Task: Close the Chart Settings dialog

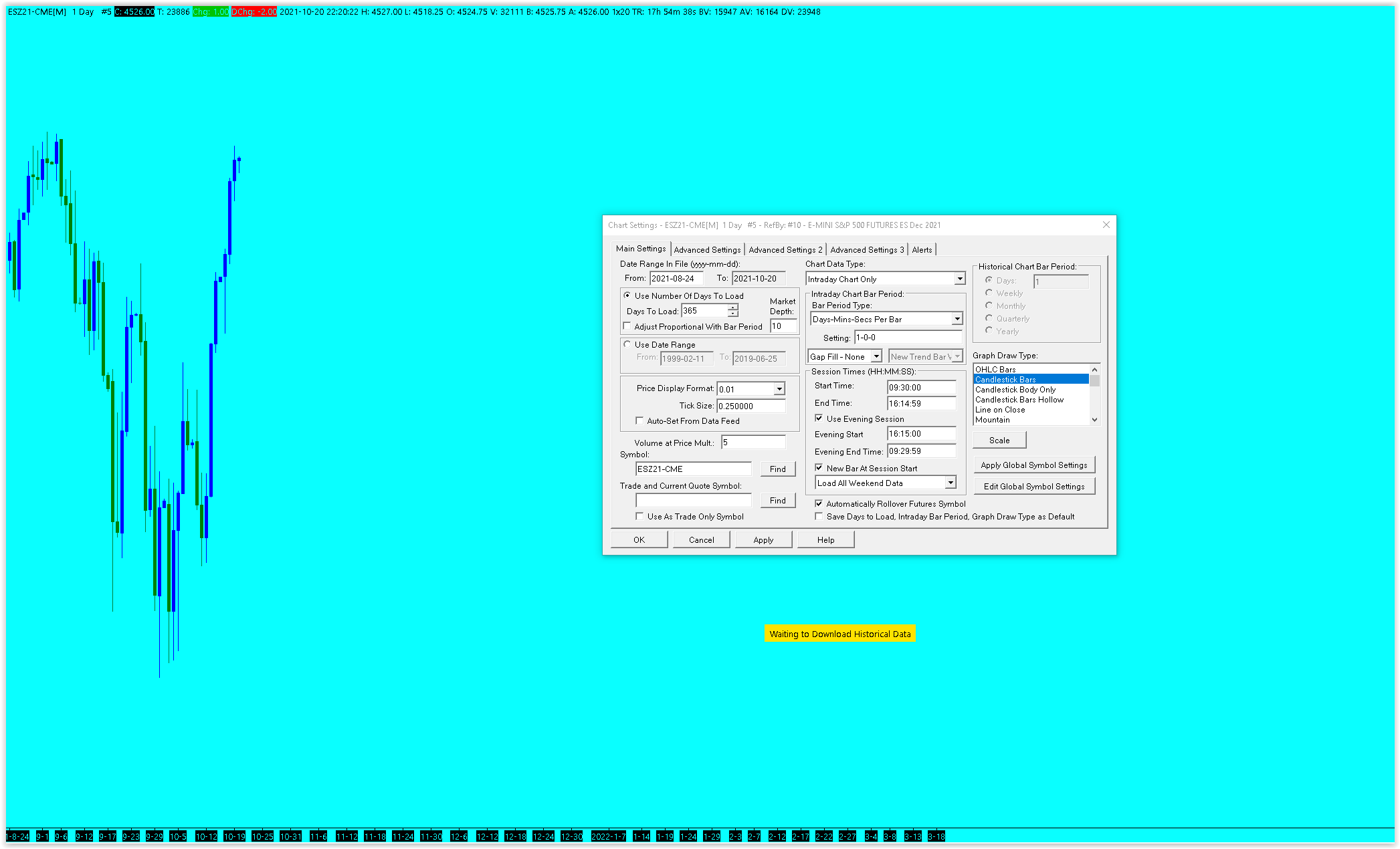Action: (1106, 225)
